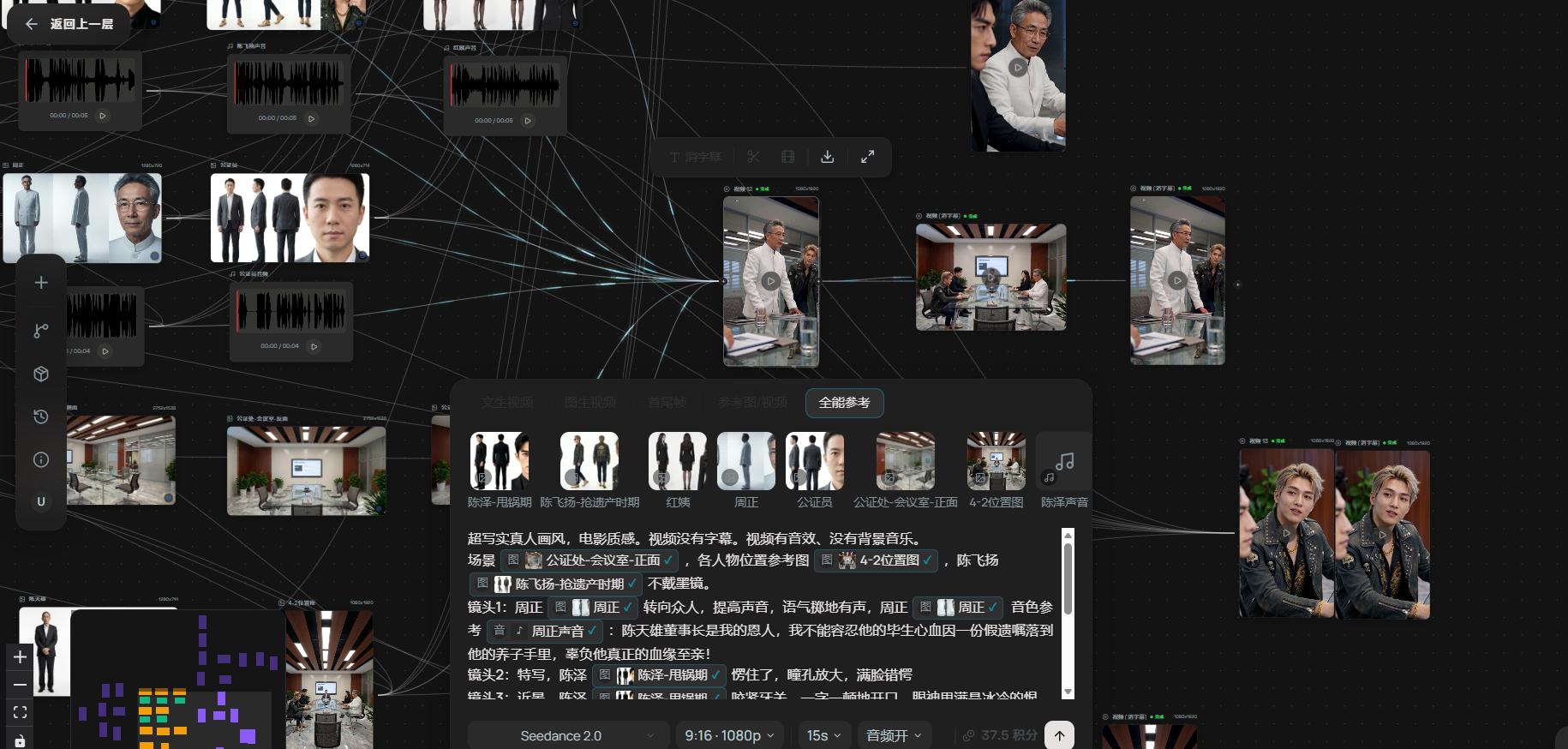1568x749 pixels.
Task: Click the canvas minimap overview
Action: (177, 680)
